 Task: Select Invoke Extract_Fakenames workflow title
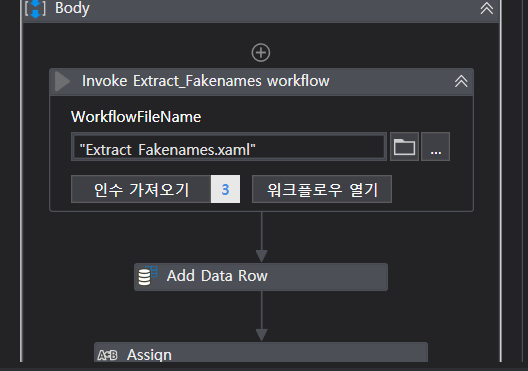coord(205,81)
